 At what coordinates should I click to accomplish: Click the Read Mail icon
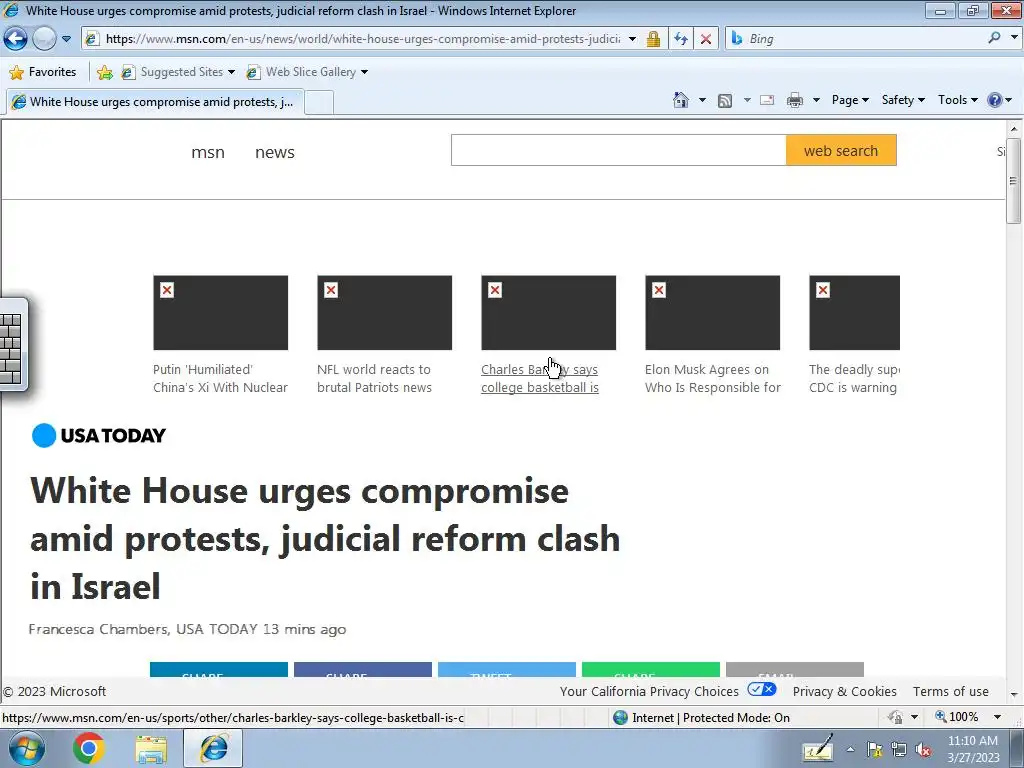(767, 100)
